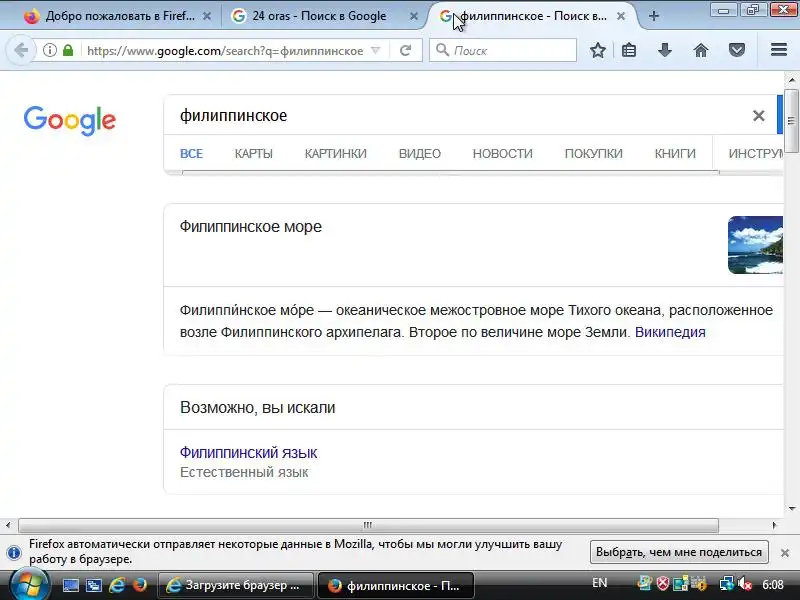Click the horizontal scrollbar right arrow

(774, 525)
